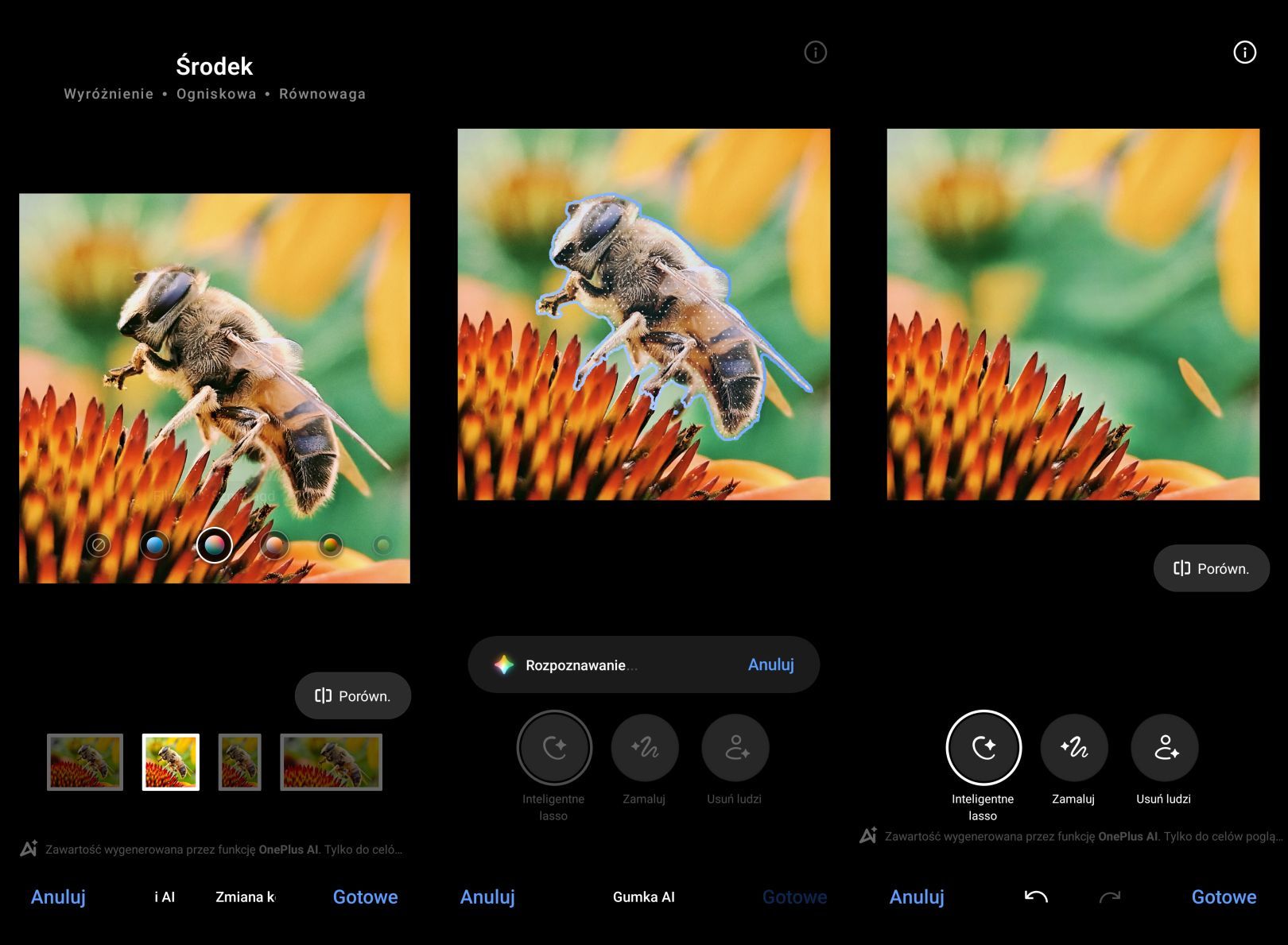Viewport: 1288px width, 945px height.
Task: Select the active Inteligentne lasso tool
Action: pyautogui.click(x=983, y=747)
